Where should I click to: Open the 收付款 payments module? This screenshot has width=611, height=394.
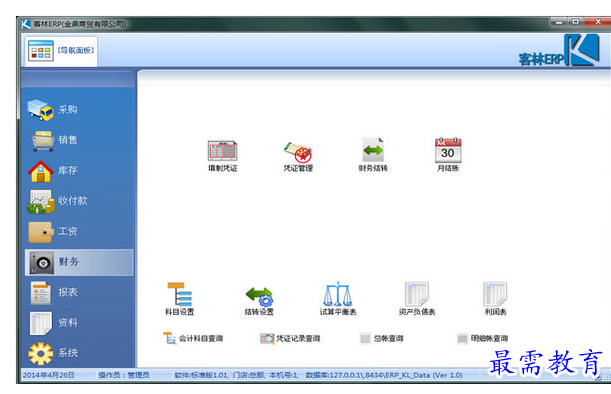(x=57, y=201)
